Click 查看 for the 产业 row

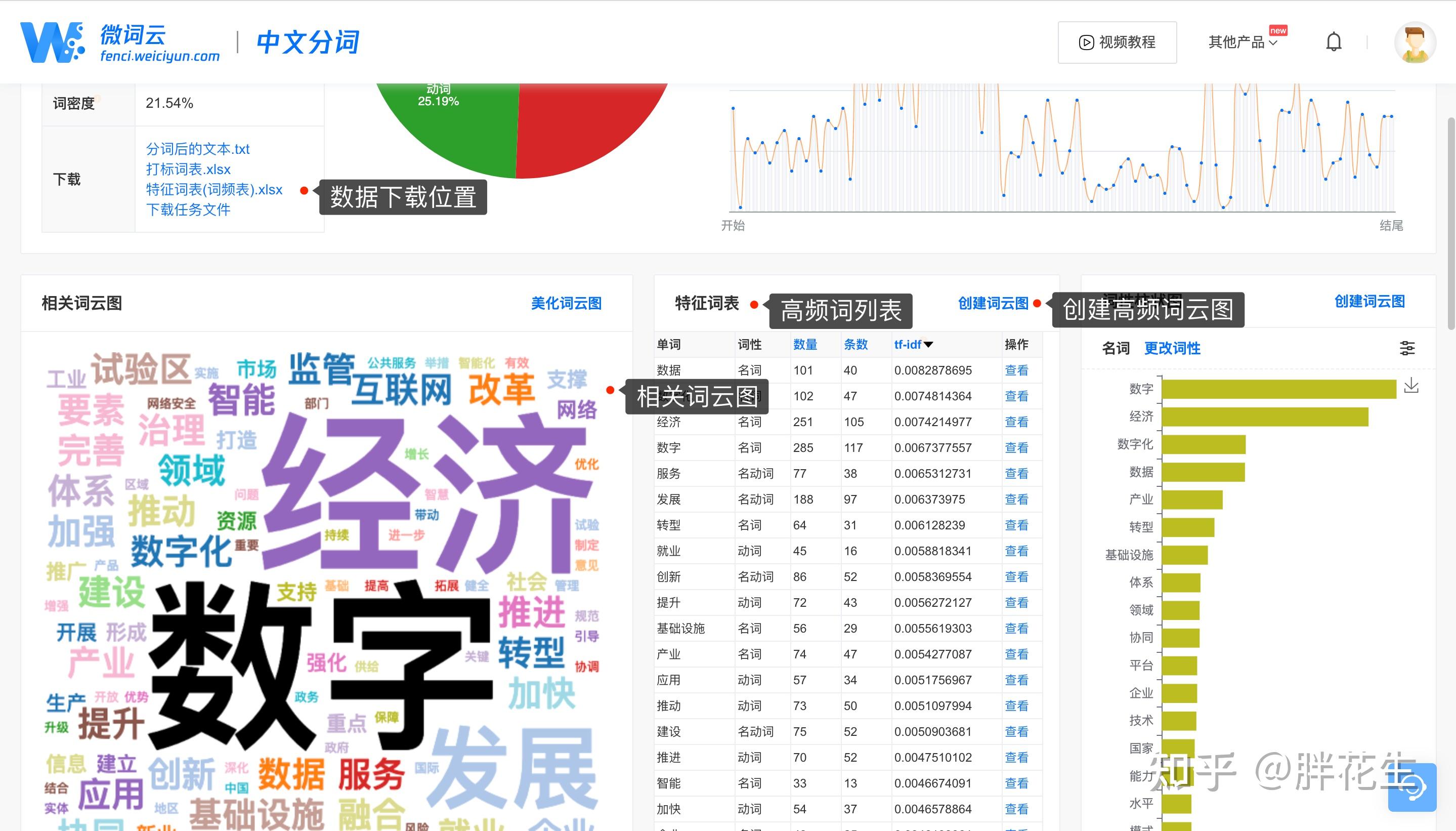[x=1016, y=654]
